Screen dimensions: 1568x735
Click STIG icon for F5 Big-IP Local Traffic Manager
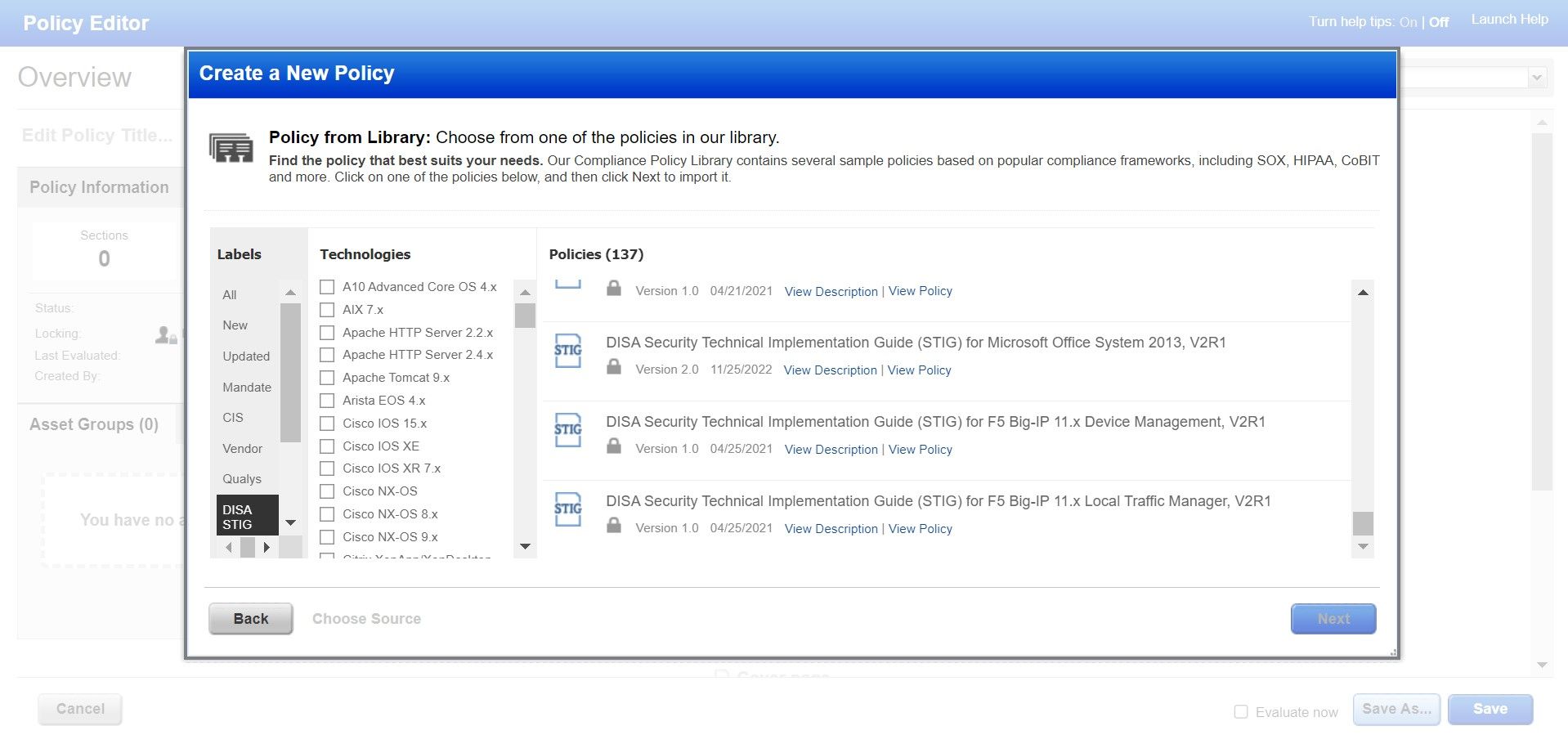(567, 509)
